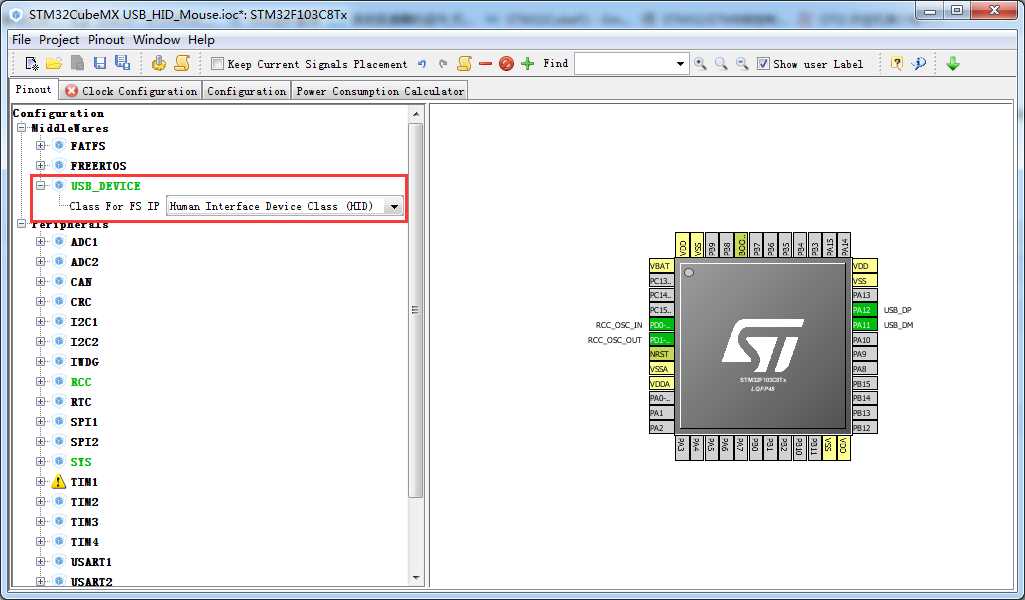The width and height of the screenshot is (1025, 600).
Task: Click the Find search input field
Action: (x=624, y=63)
